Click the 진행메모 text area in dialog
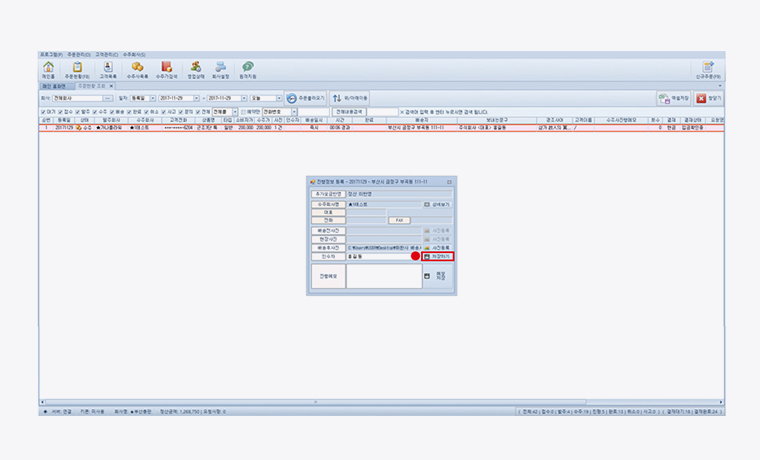760x460 pixels. point(383,276)
